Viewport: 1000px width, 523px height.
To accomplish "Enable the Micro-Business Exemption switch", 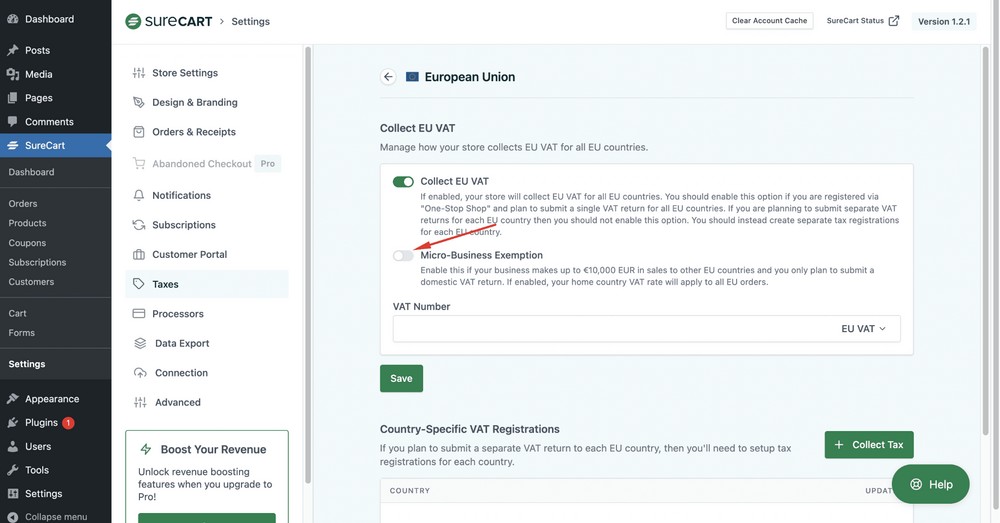I will (403, 256).
